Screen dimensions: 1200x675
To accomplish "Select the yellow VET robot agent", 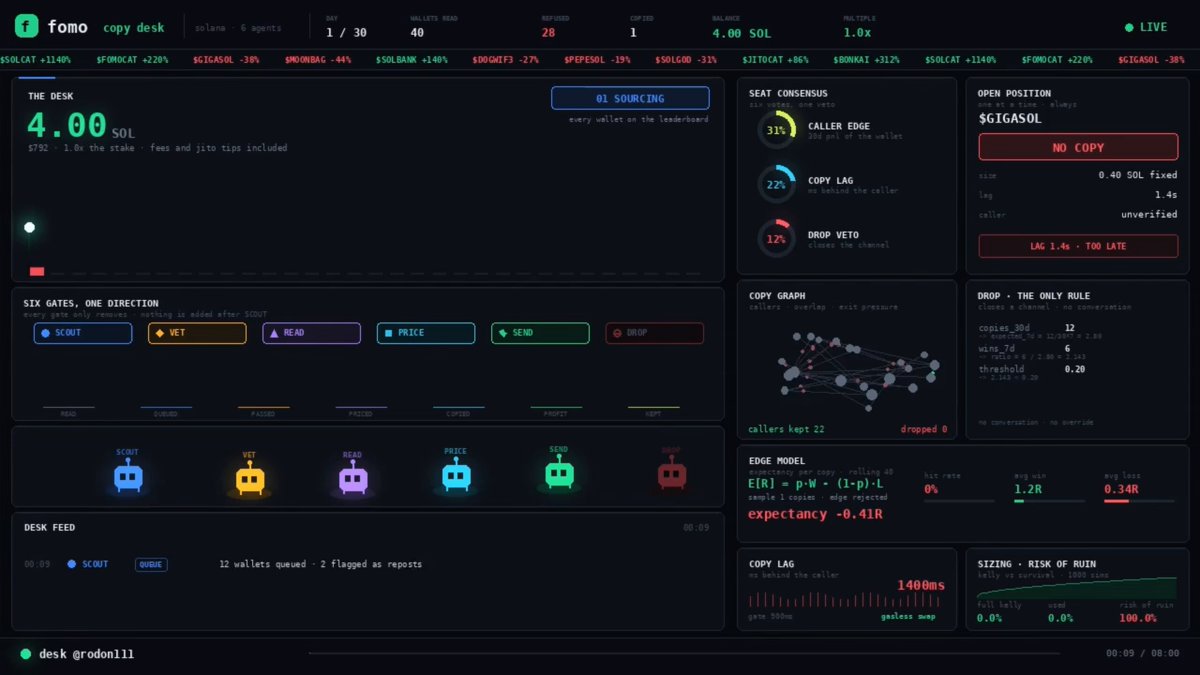I will click(250, 480).
